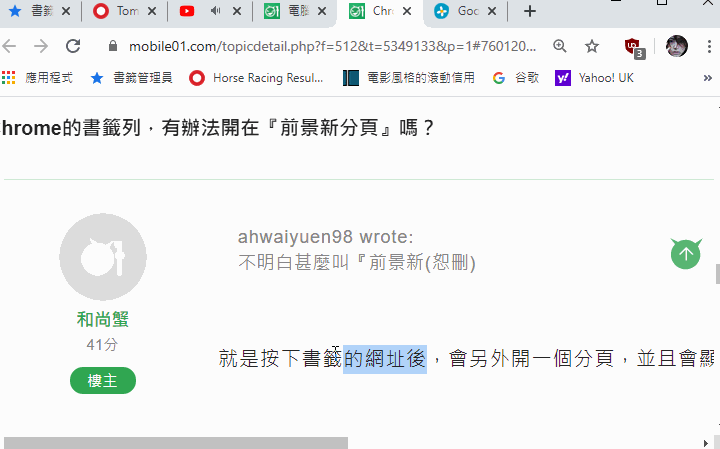
Task: Switch to the YouTube tab playing audio
Action: tap(187, 11)
